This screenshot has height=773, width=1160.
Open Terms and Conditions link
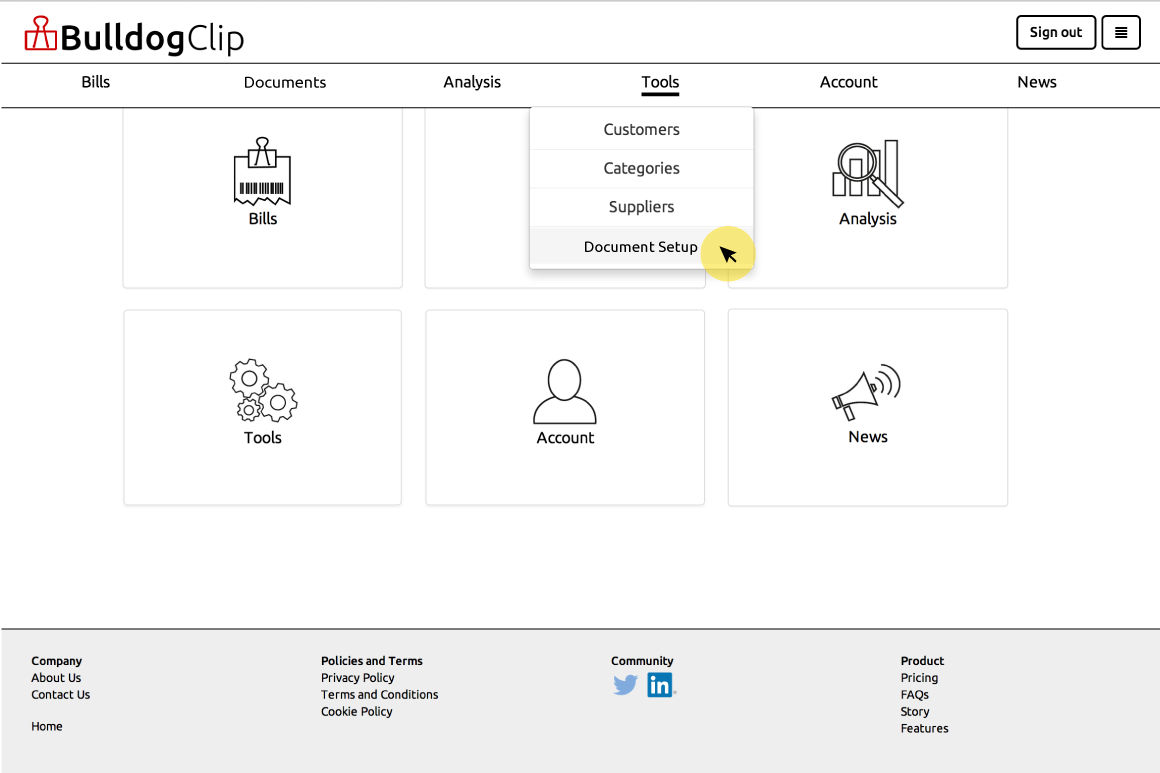[380, 695]
